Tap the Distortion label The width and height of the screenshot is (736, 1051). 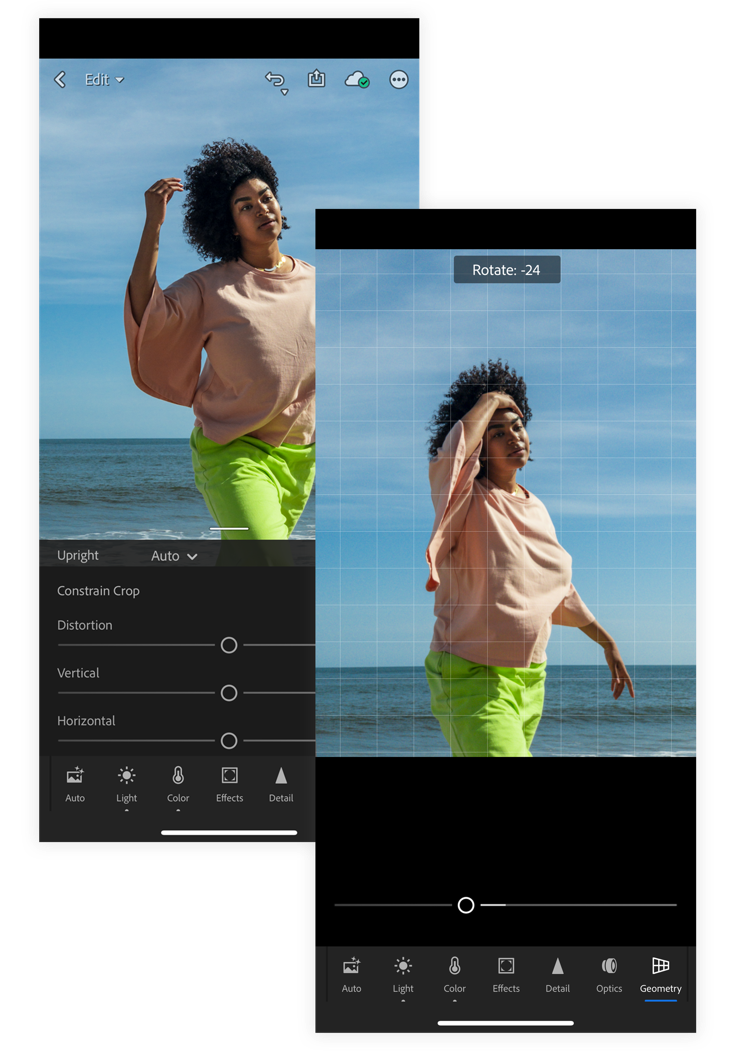coord(84,625)
